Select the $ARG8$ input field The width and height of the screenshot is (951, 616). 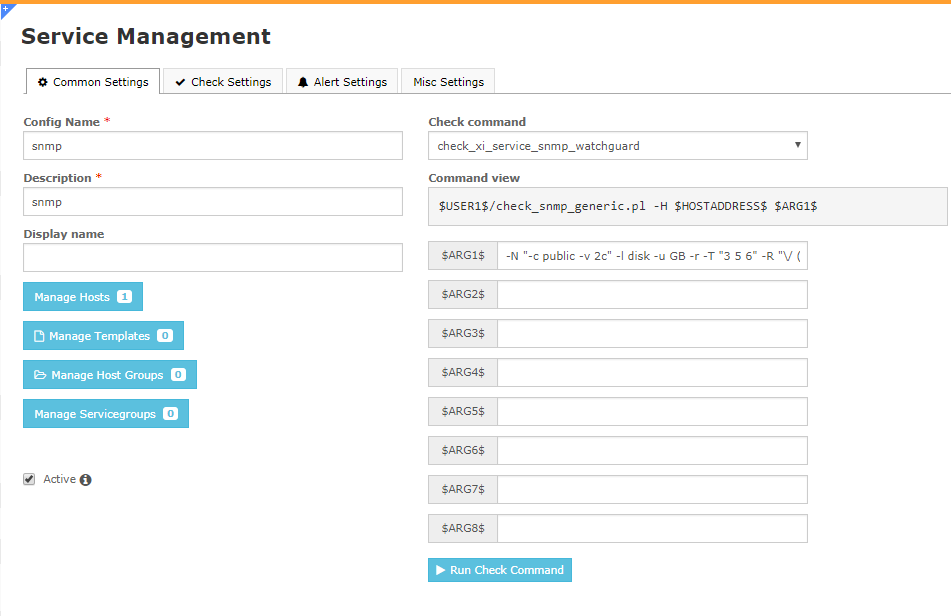tap(651, 529)
